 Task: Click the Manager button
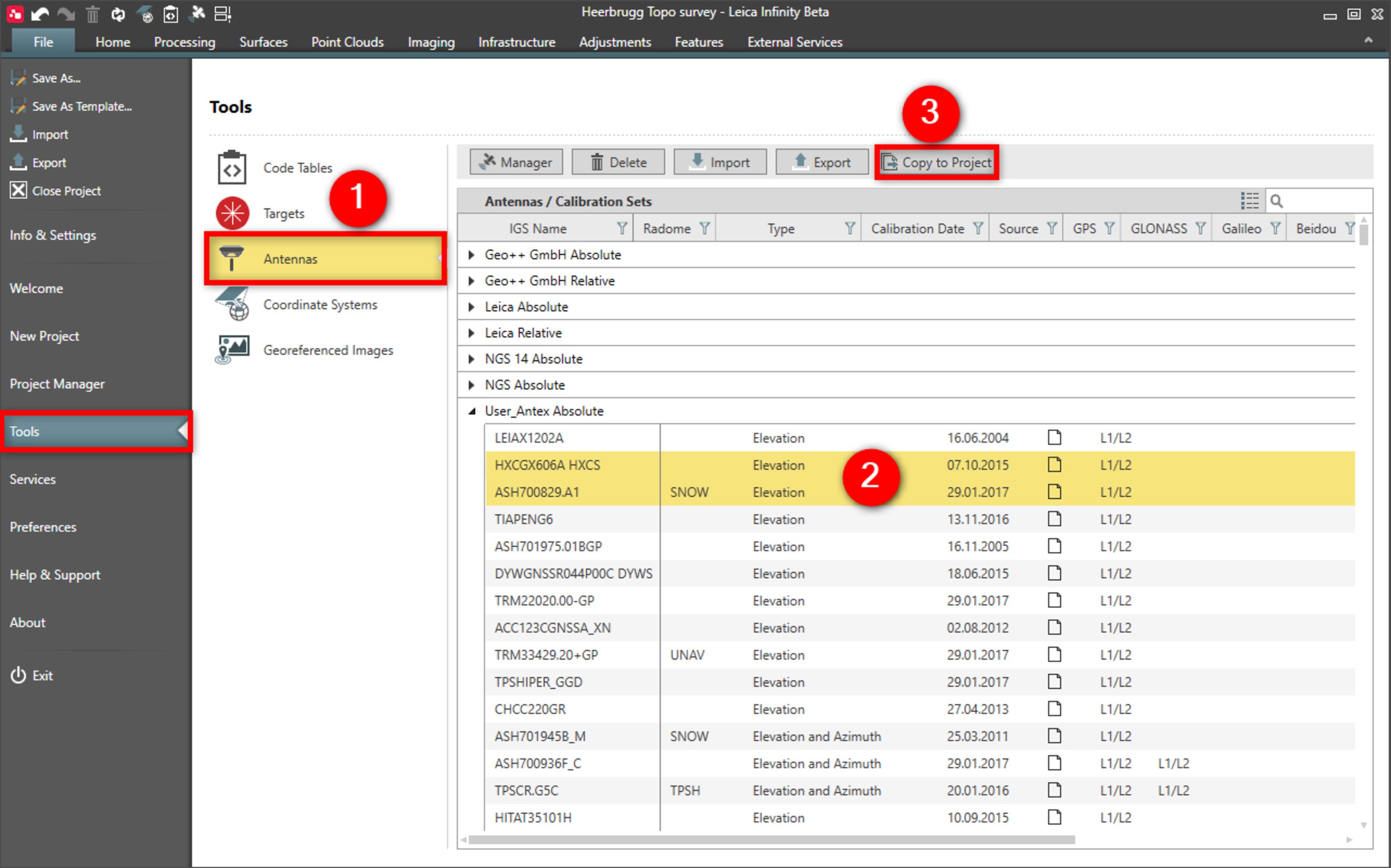click(x=516, y=162)
